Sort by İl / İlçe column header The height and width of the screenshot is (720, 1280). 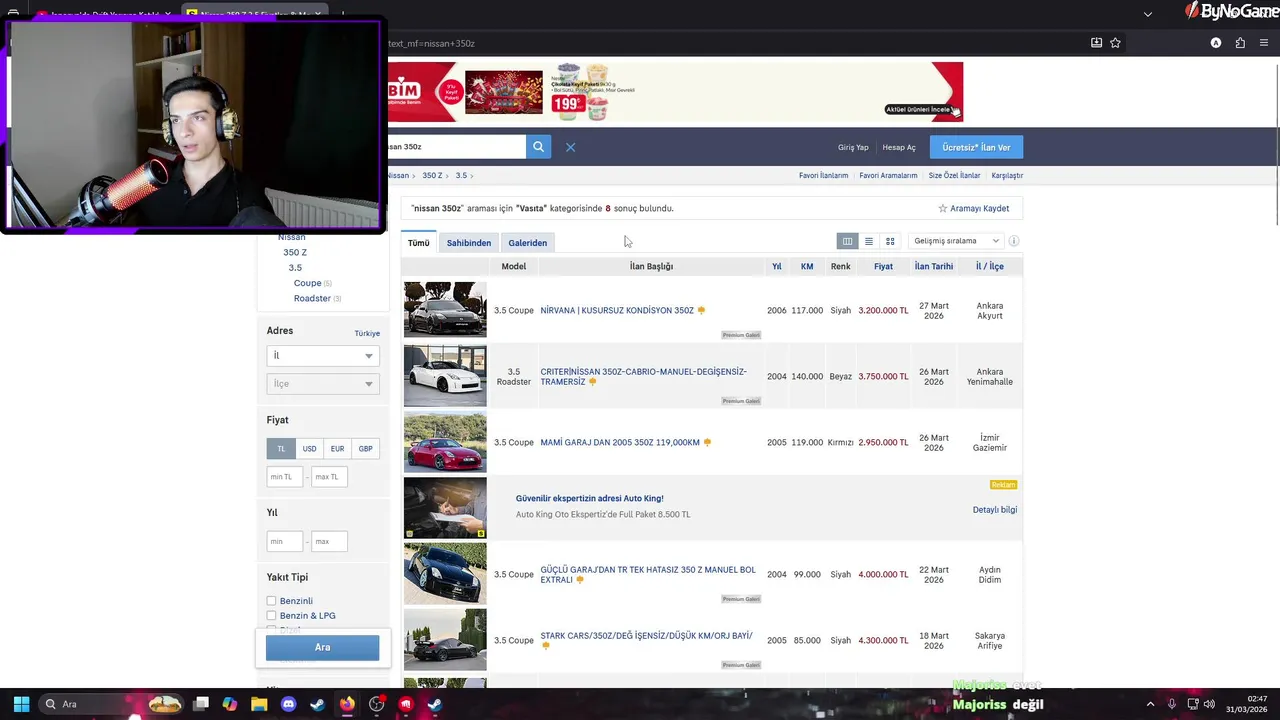(x=990, y=267)
